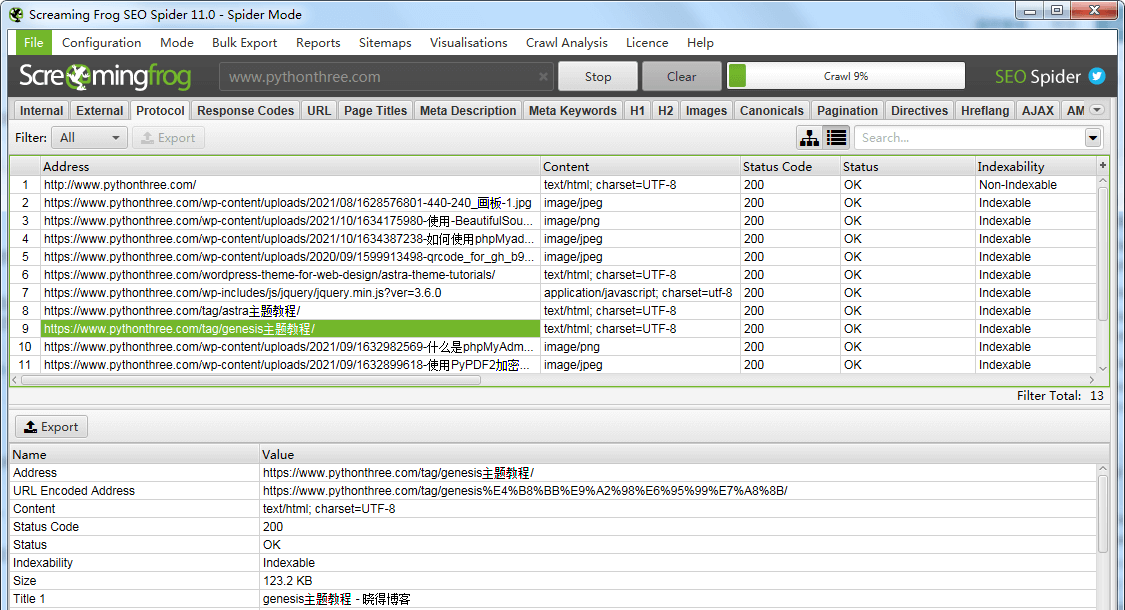Click application/javascript content cell
Screen dimensions: 1125x610
click(638, 293)
